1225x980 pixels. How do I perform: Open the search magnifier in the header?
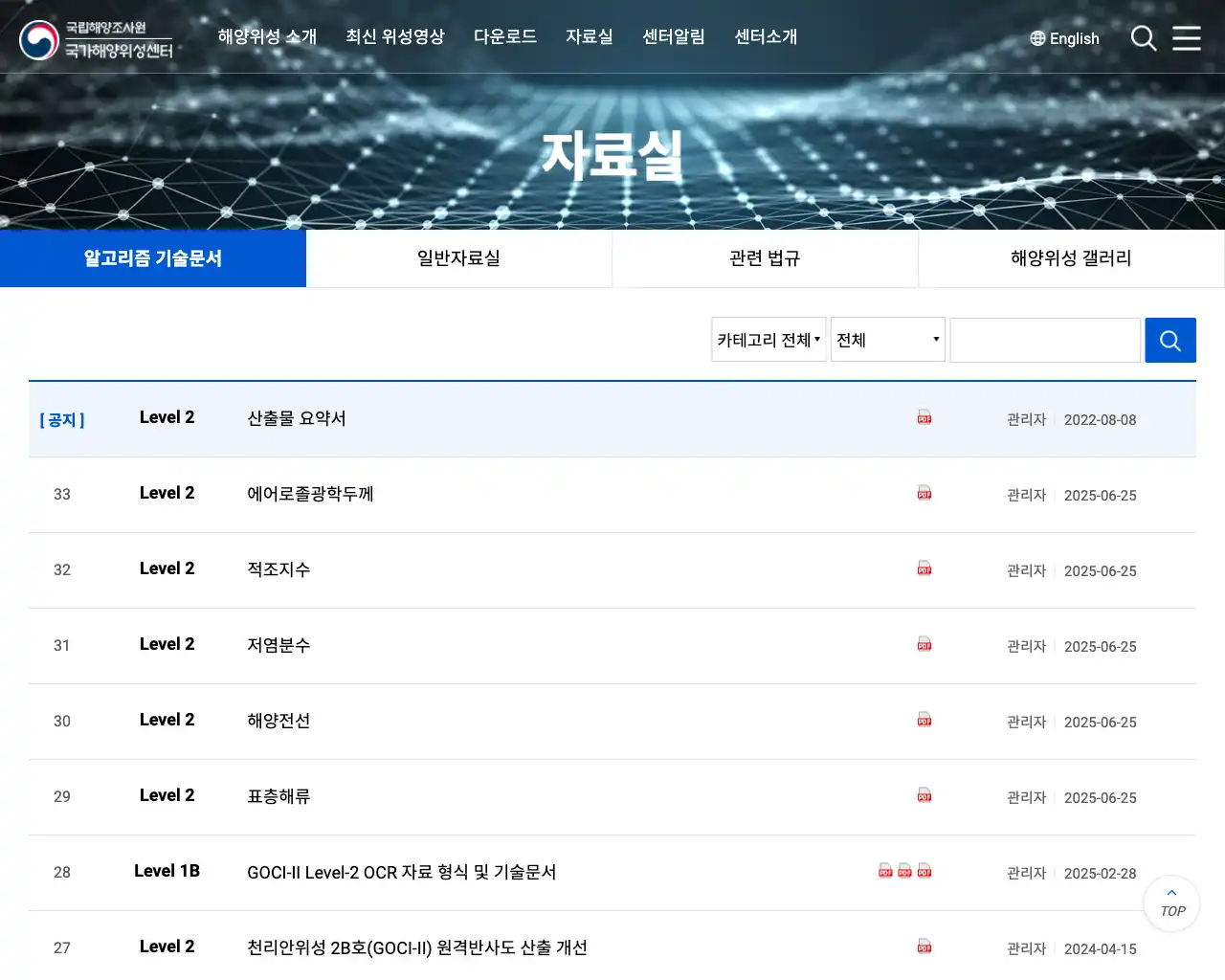(x=1144, y=38)
